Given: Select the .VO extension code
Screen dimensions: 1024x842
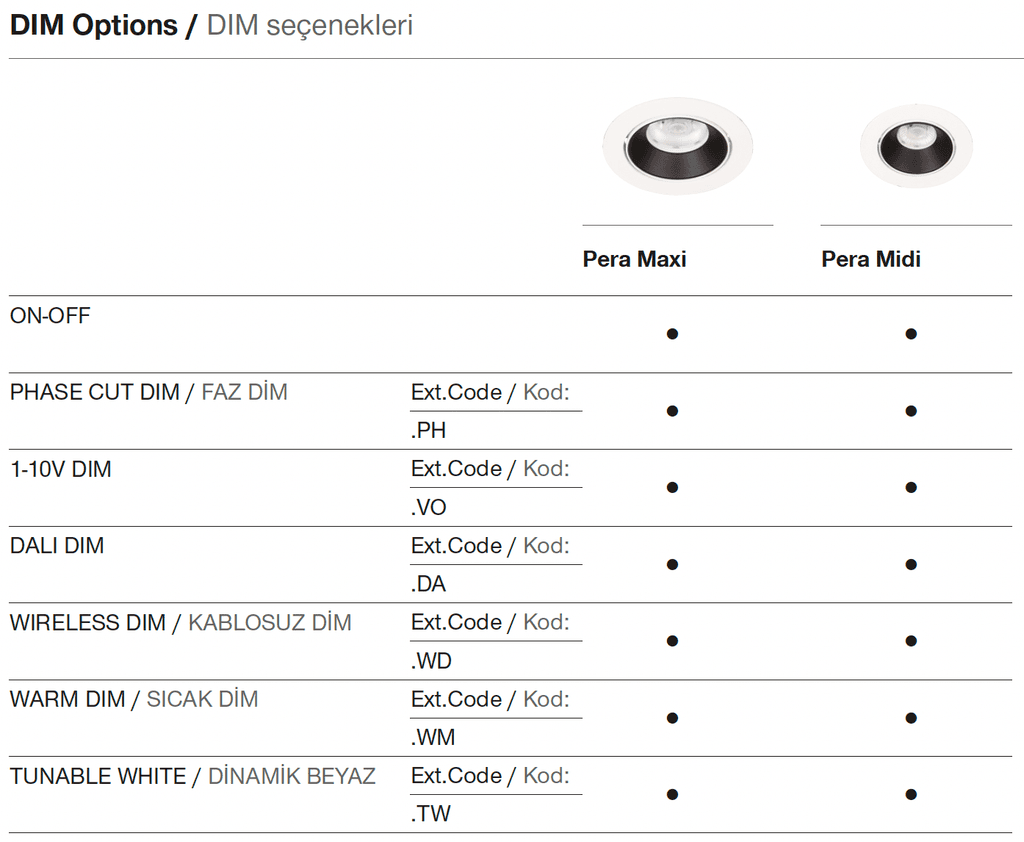Looking at the screenshot, I should [428, 508].
